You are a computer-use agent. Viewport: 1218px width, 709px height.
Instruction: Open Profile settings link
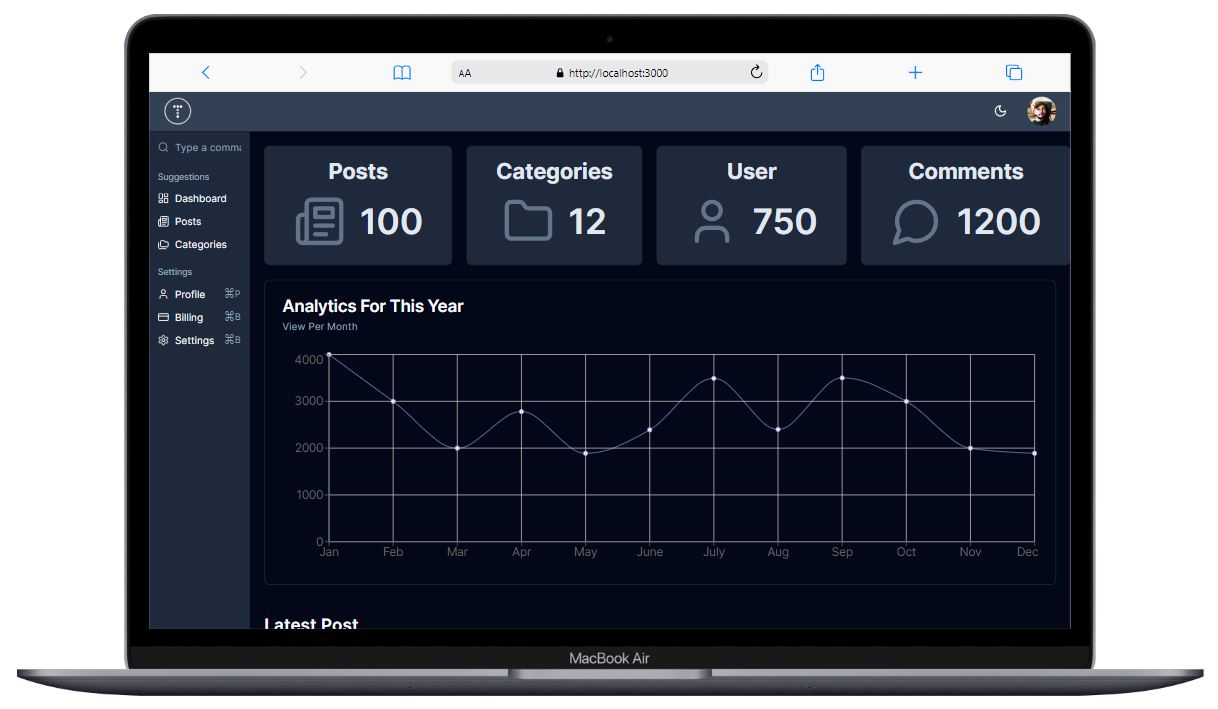click(190, 294)
